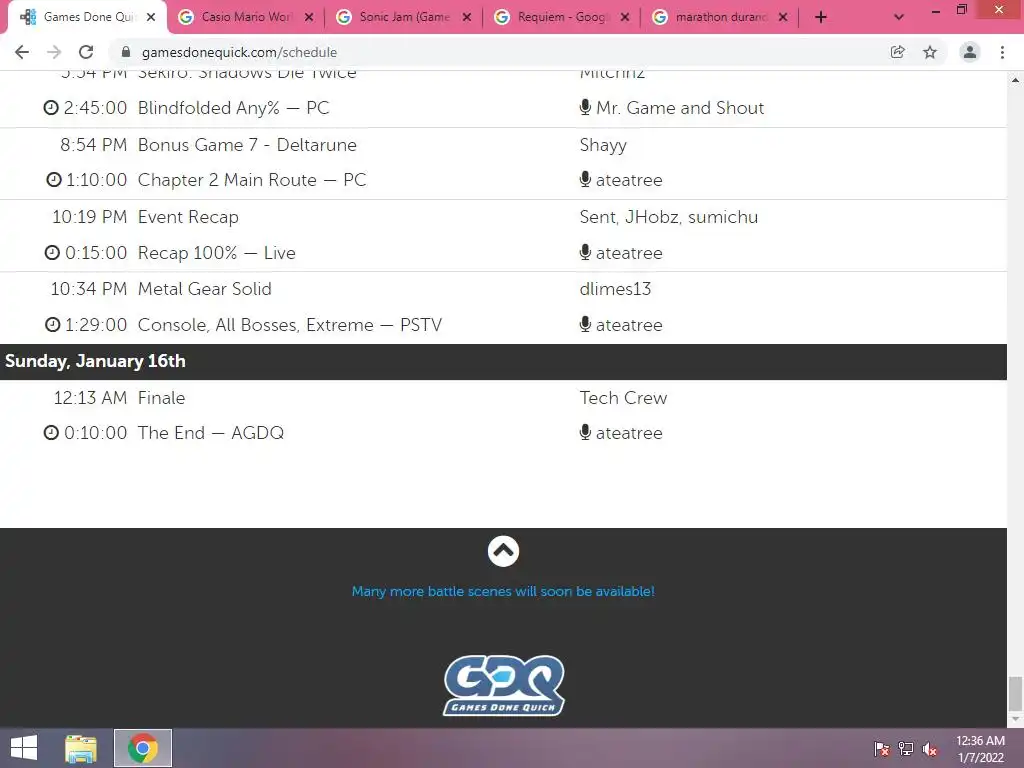This screenshot has width=1024, height=768.
Task: Click the lock icon in the address bar
Action: pos(126,52)
